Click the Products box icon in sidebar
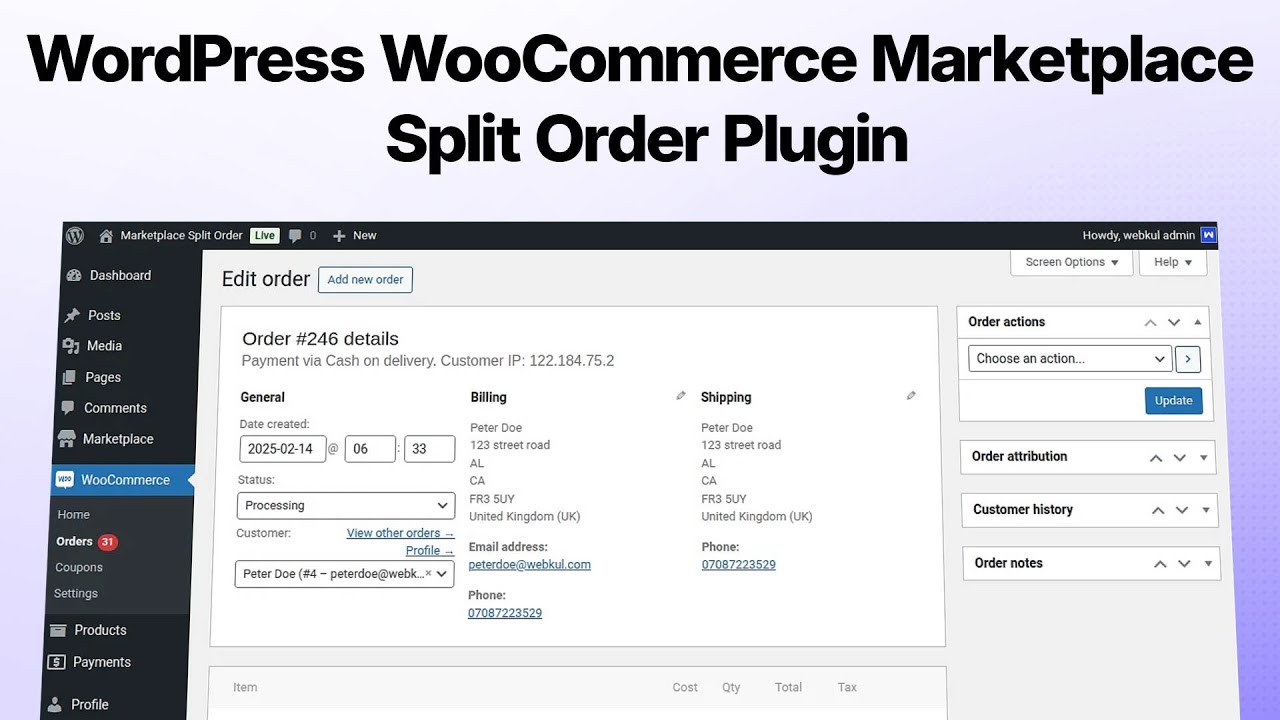 pos(58,630)
